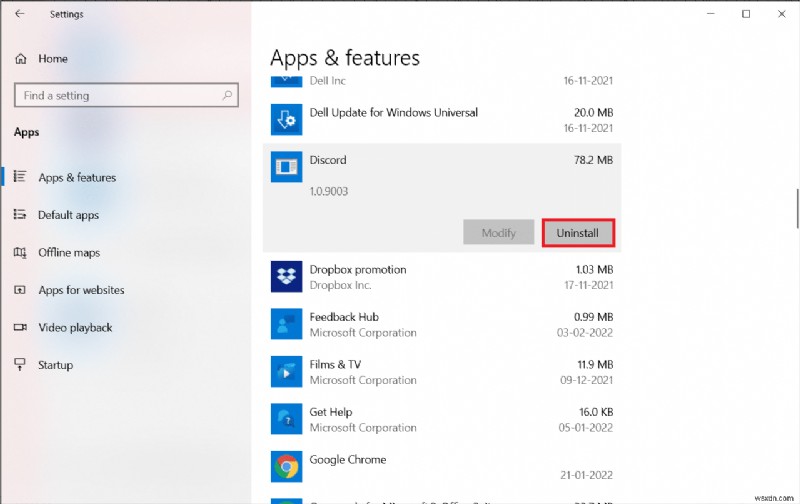Click the greyed Modify button
Screen dimensions: 800x504
click(498, 233)
